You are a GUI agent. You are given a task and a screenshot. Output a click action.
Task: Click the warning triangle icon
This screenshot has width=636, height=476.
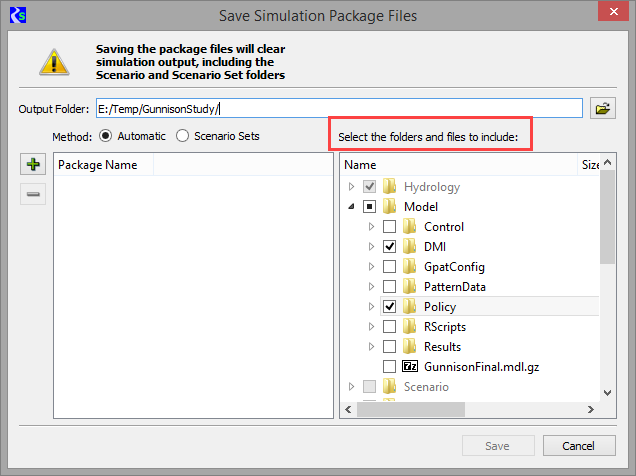click(x=53, y=62)
